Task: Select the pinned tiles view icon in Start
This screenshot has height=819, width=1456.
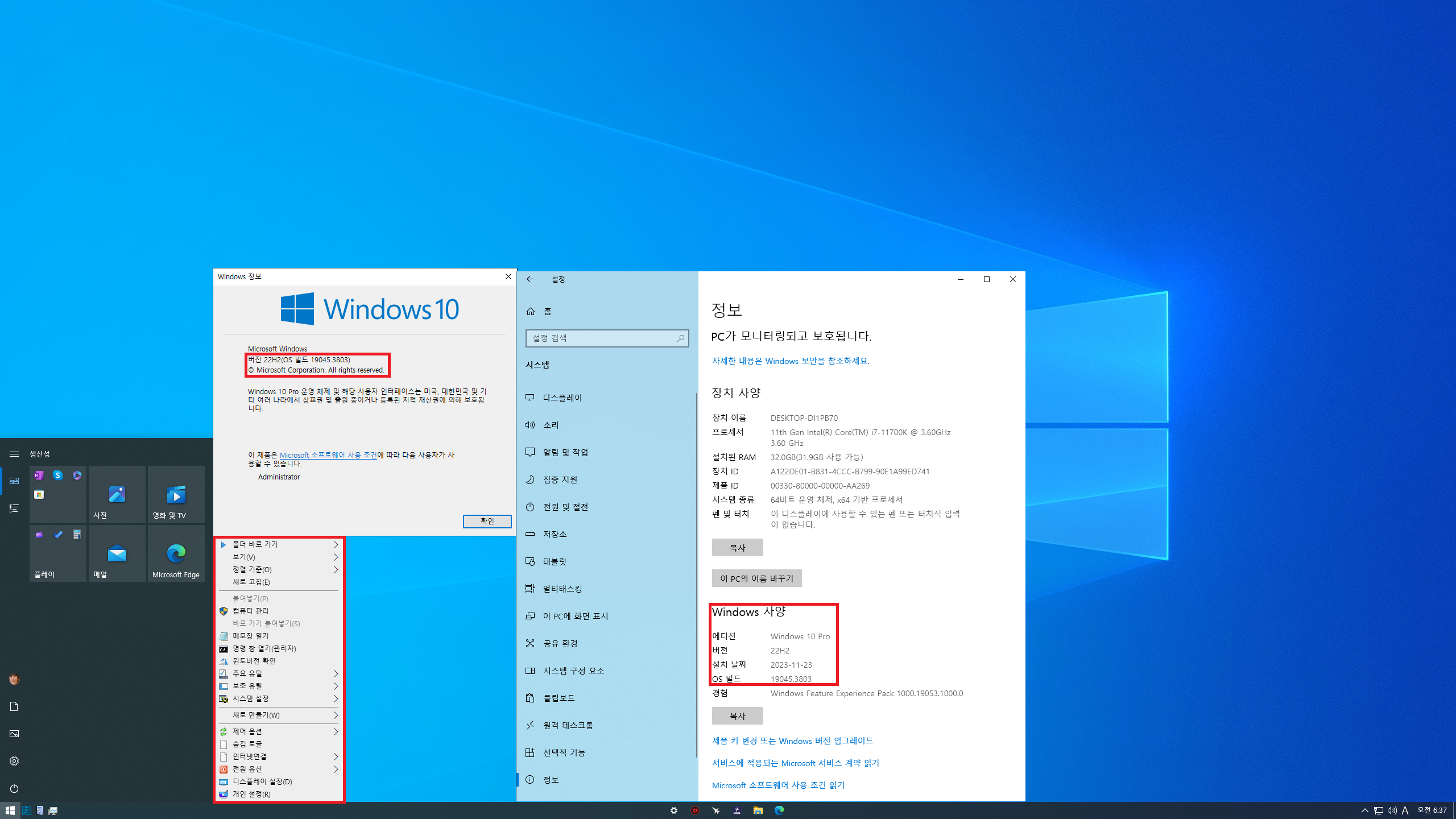Action: pyautogui.click(x=14, y=481)
